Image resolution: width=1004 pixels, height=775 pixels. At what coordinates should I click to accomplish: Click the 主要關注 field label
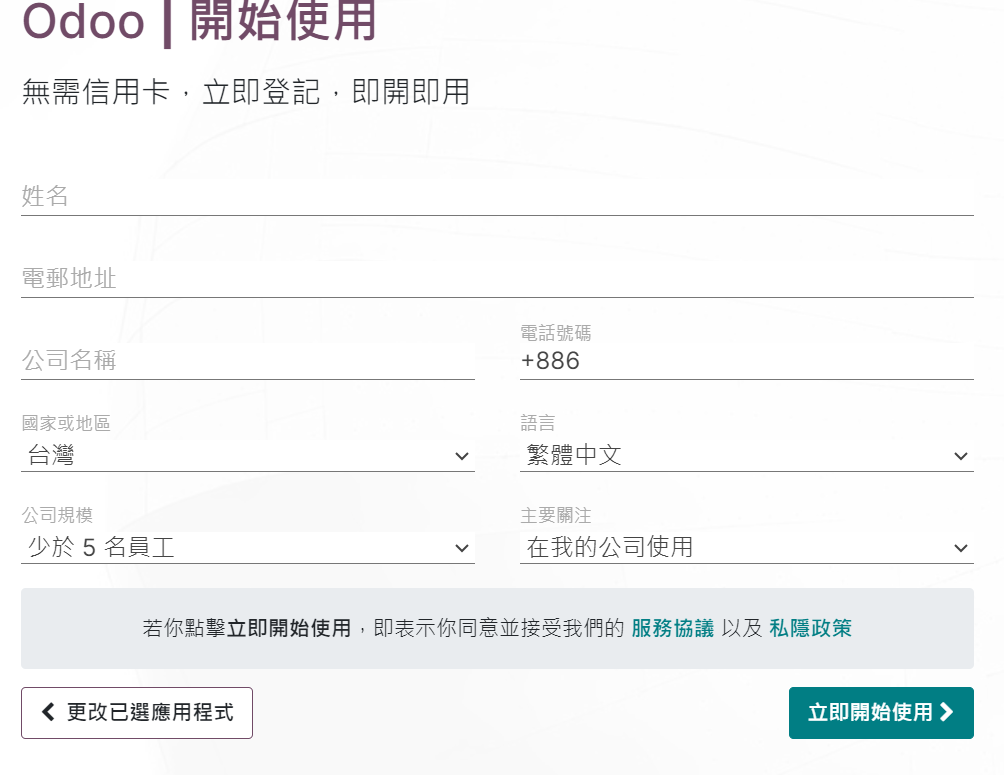coord(556,515)
